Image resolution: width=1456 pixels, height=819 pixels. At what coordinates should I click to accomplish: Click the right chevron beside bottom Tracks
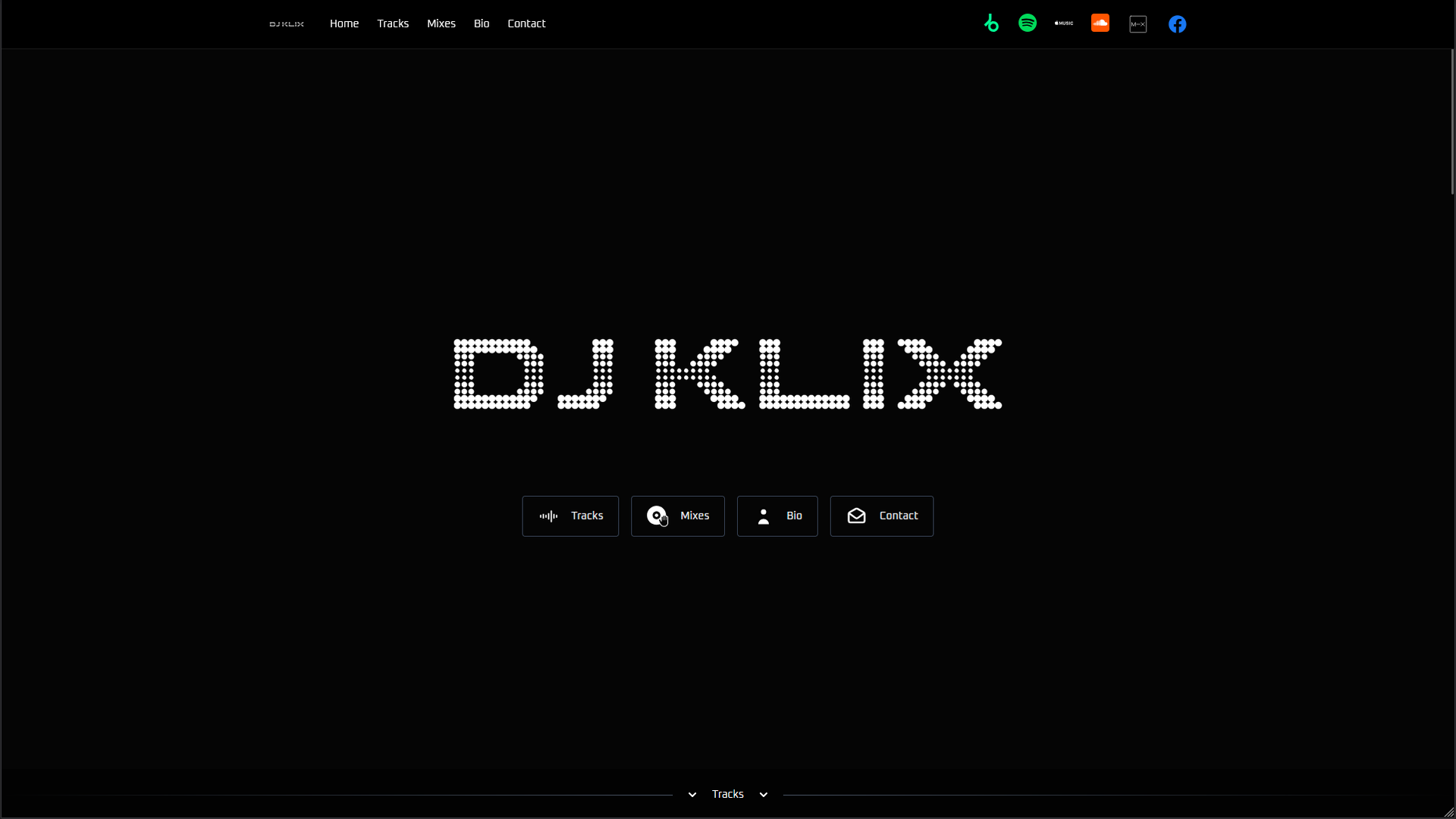click(x=764, y=795)
